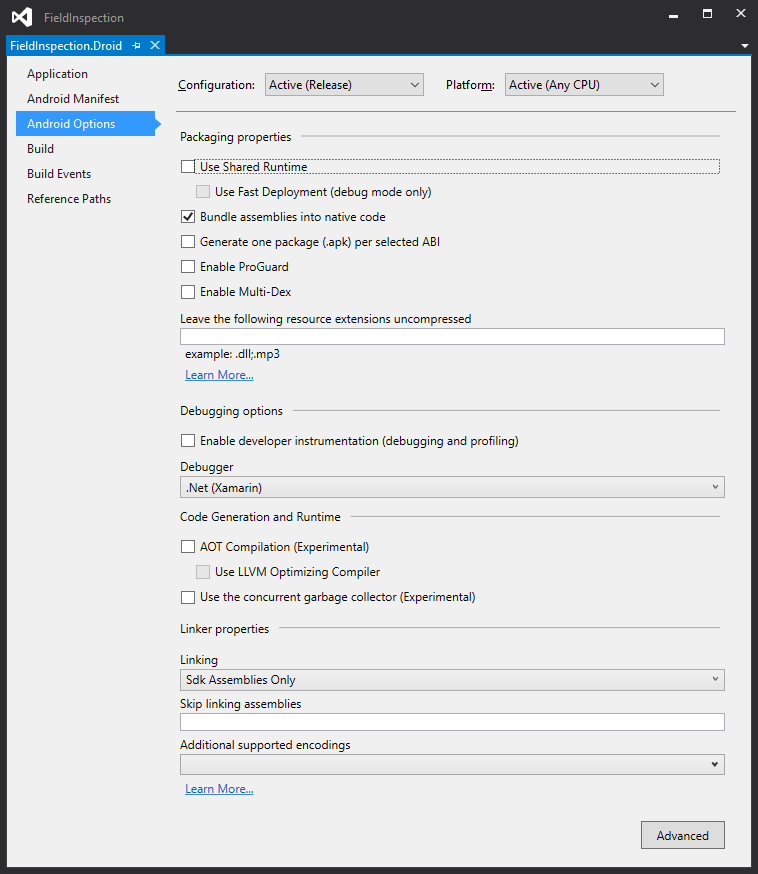Click the Advanced button

pyautogui.click(x=683, y=835)
